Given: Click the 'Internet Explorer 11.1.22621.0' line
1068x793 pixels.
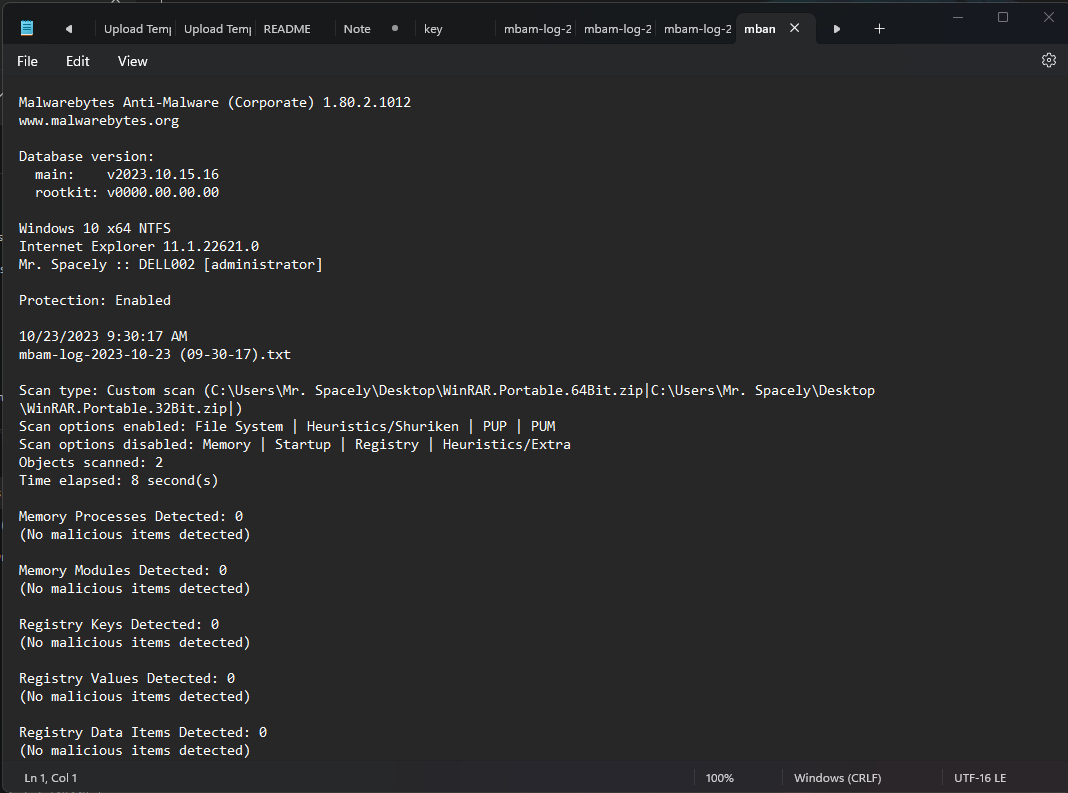Looking at the screenshot, I should point(139,246).
